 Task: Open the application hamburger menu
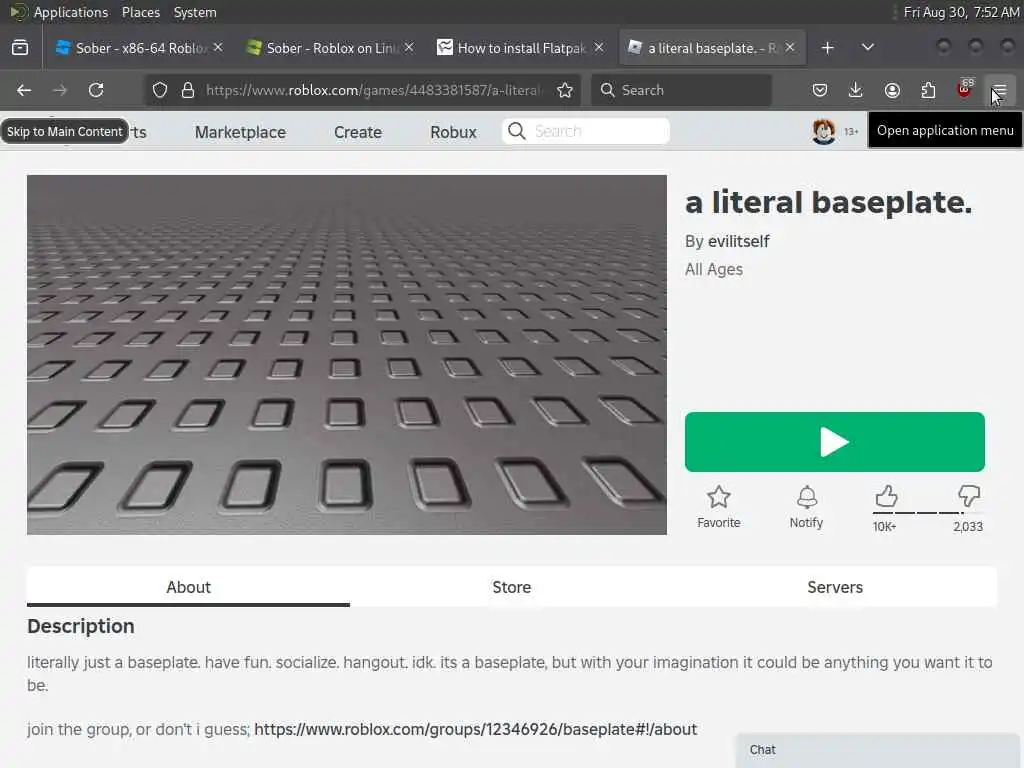point(1000,90)
